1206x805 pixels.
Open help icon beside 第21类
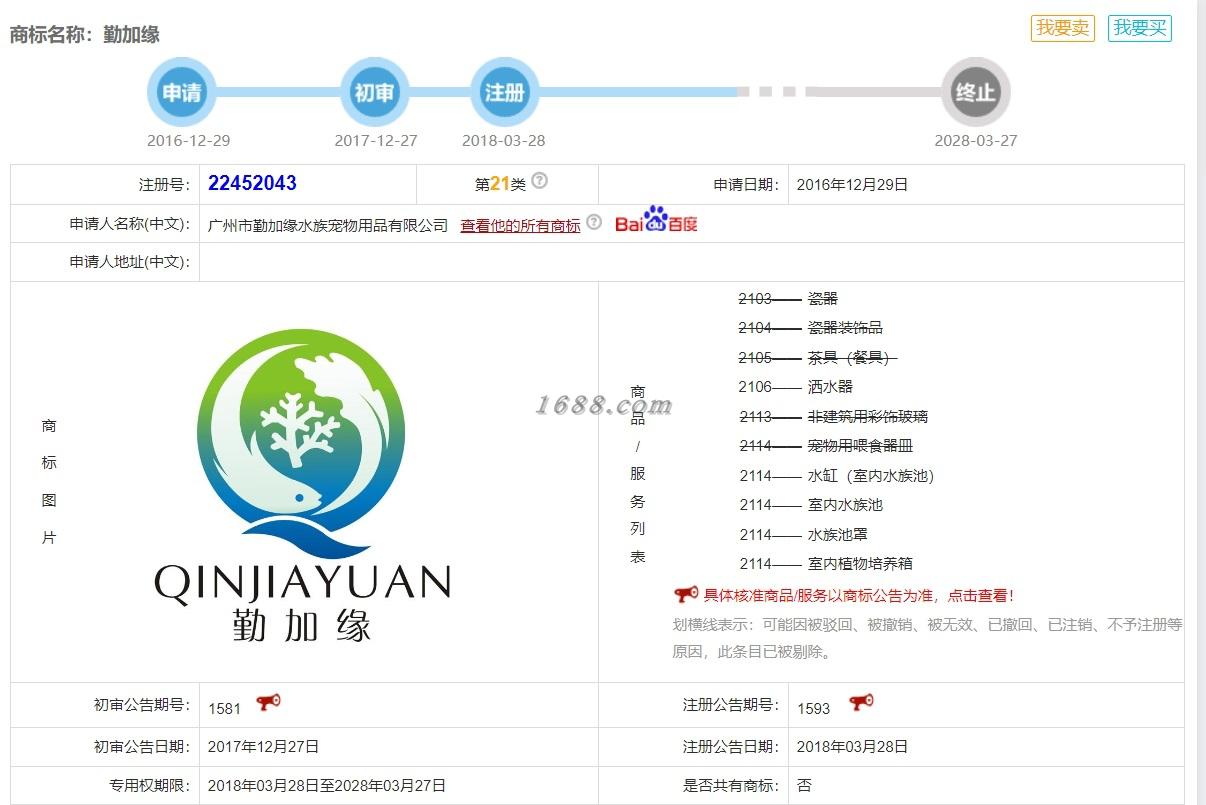coord(540,181)
